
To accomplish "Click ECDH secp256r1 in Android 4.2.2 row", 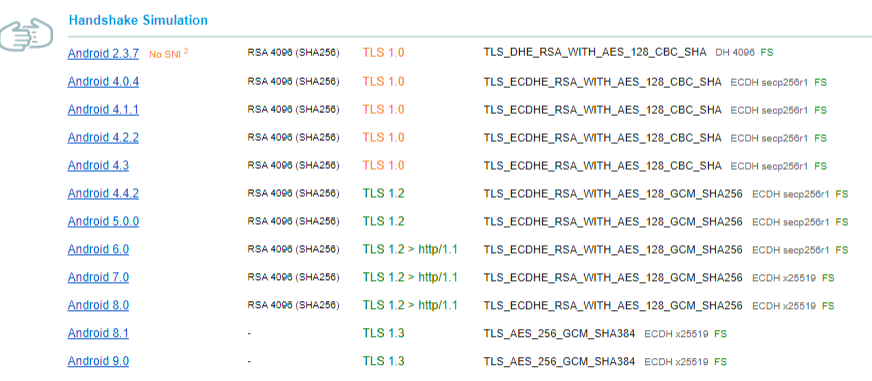I will (769, 138).
